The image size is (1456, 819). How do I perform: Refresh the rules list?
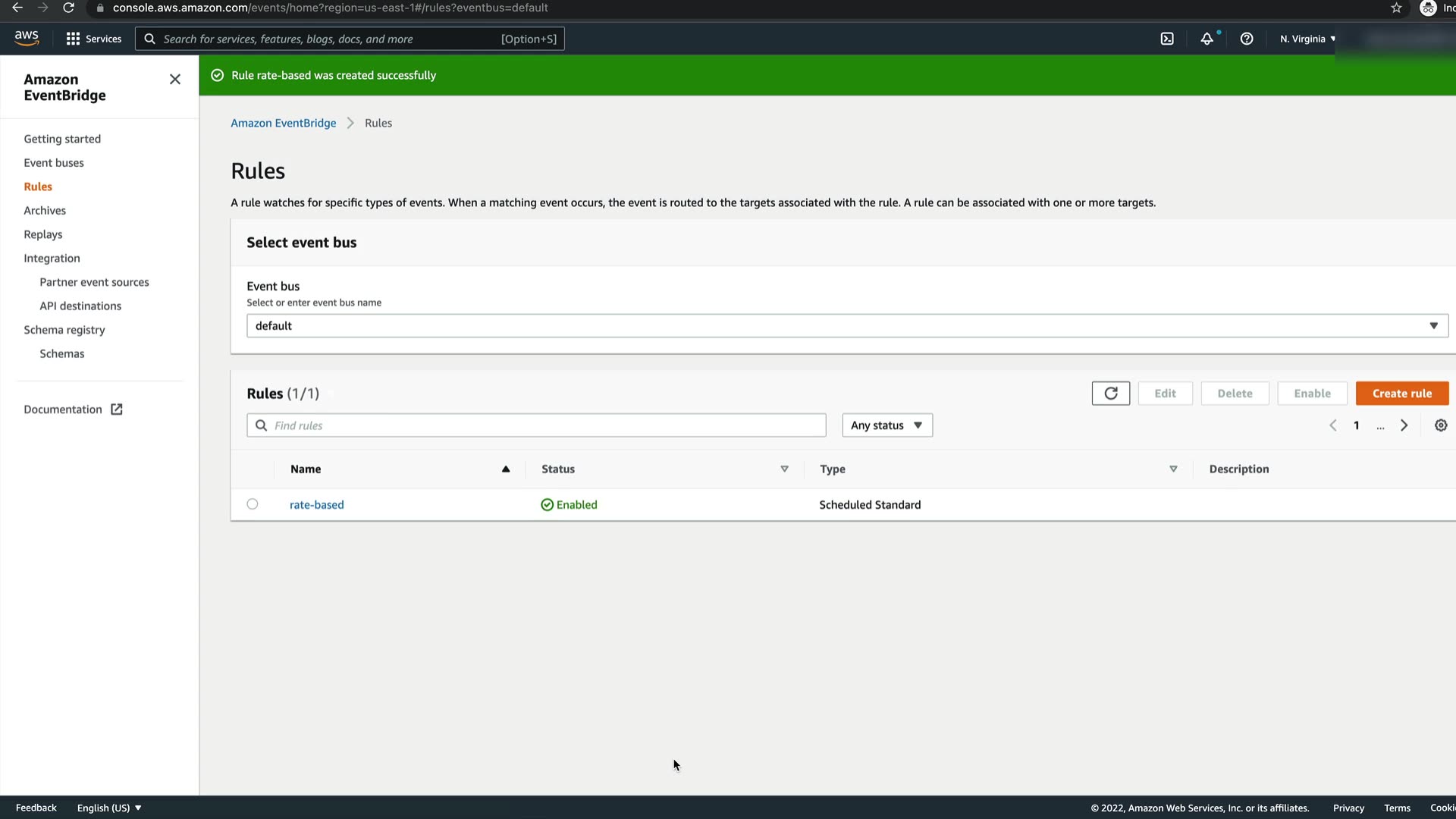1111,394
